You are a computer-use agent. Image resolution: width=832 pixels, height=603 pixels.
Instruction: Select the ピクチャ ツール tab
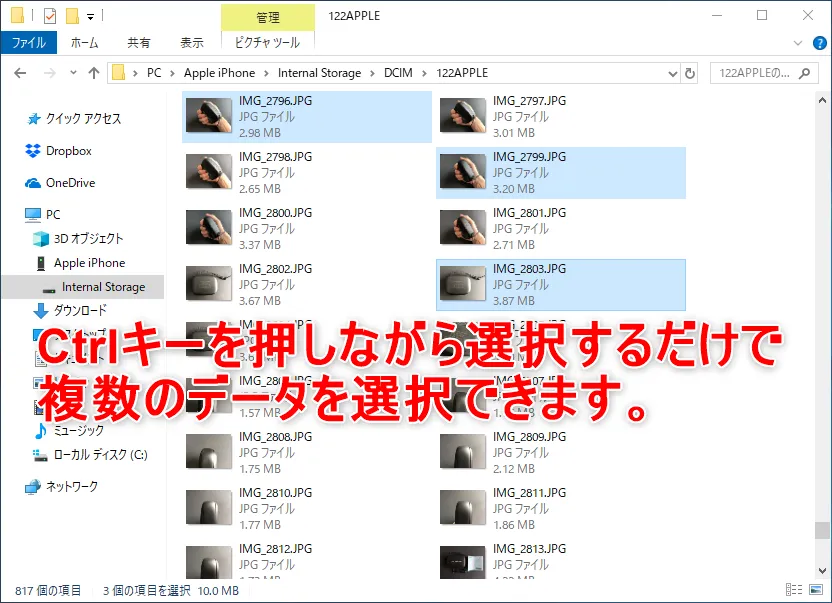pyautogui.click(x=267, y=42)
